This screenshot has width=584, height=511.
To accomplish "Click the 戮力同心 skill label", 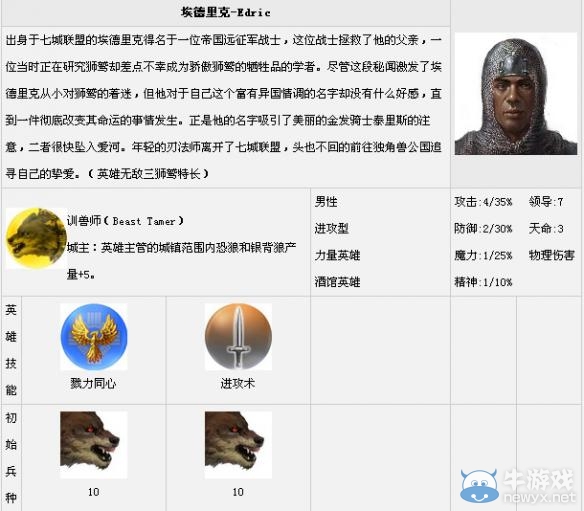I will (93, 383).
